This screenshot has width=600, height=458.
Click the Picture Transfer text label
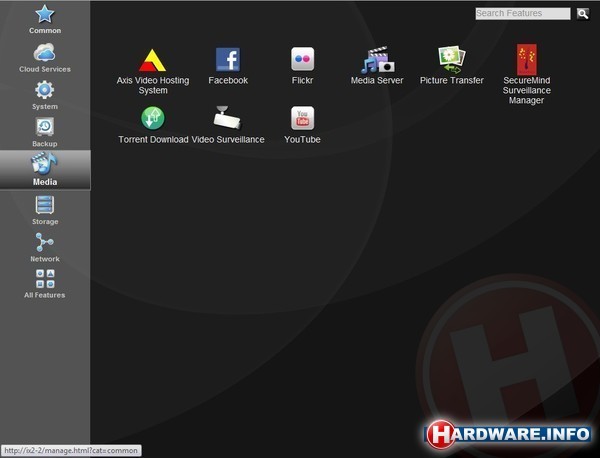click(452, 80)
